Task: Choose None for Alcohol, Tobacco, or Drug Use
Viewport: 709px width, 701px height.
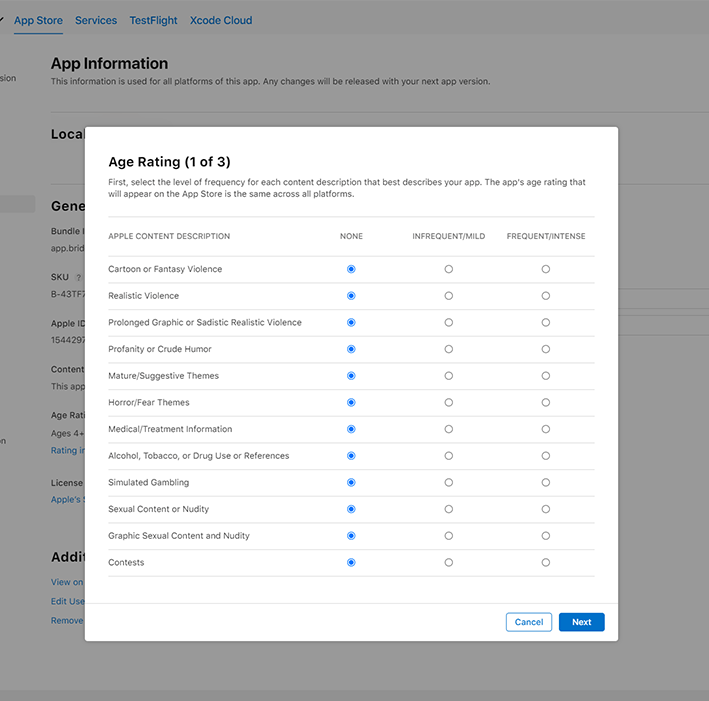Action: tap(351, 456)
